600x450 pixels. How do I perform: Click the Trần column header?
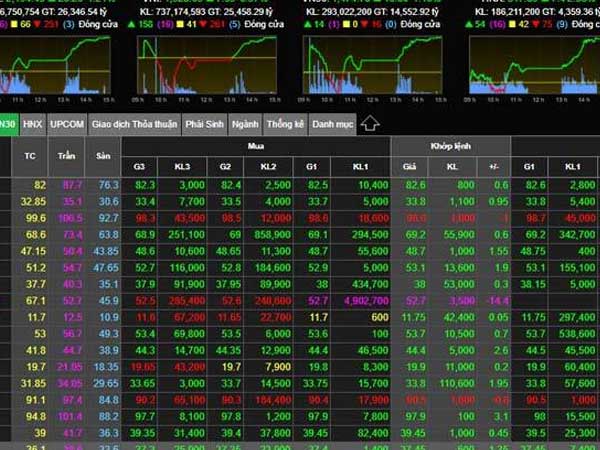(x=69, y=157)
